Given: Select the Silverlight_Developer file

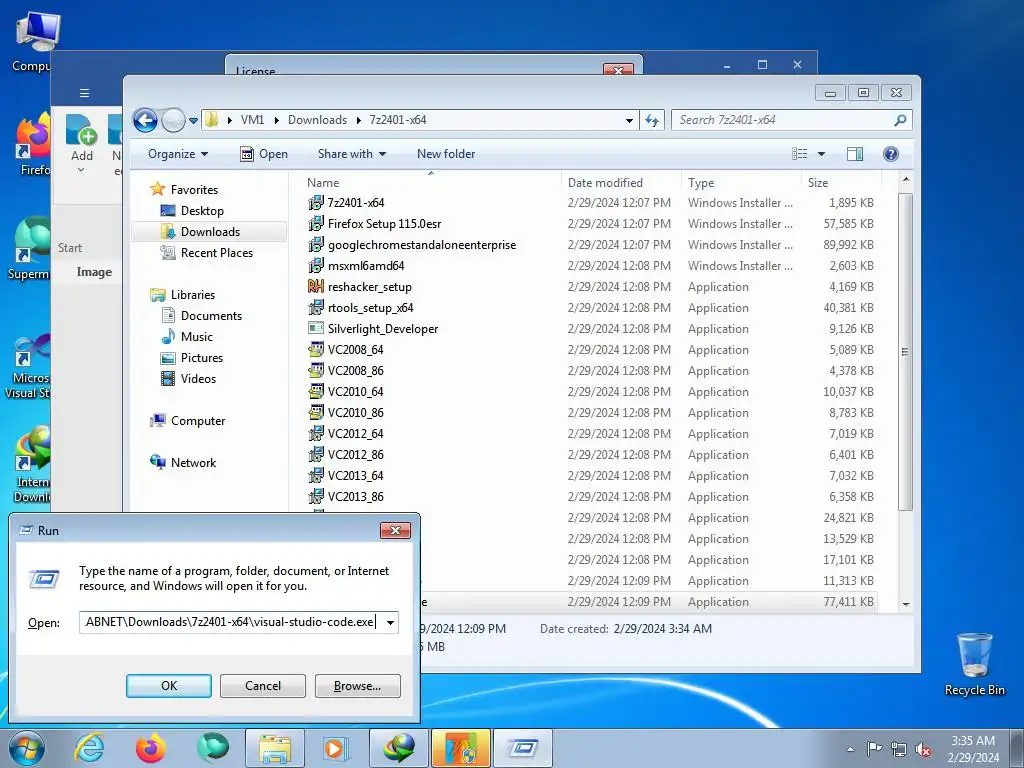Looking at the screenshot, I should tap(383, 328).
